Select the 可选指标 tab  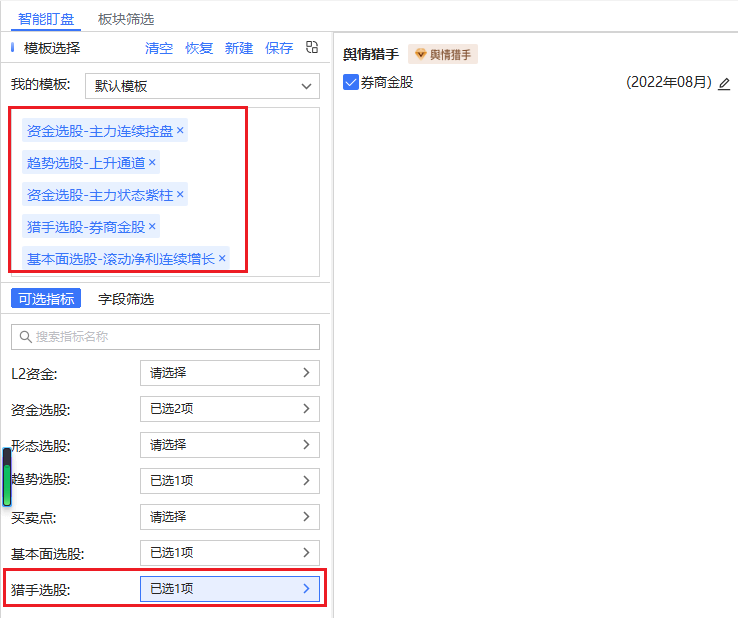pos(46,298)
